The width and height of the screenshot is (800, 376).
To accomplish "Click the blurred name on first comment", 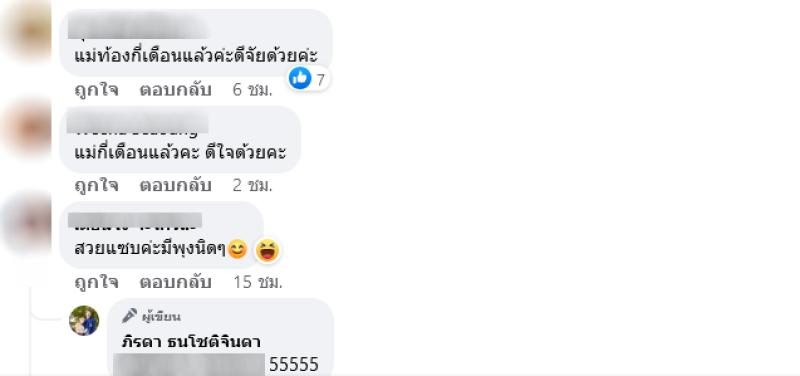I will (139, 27).
